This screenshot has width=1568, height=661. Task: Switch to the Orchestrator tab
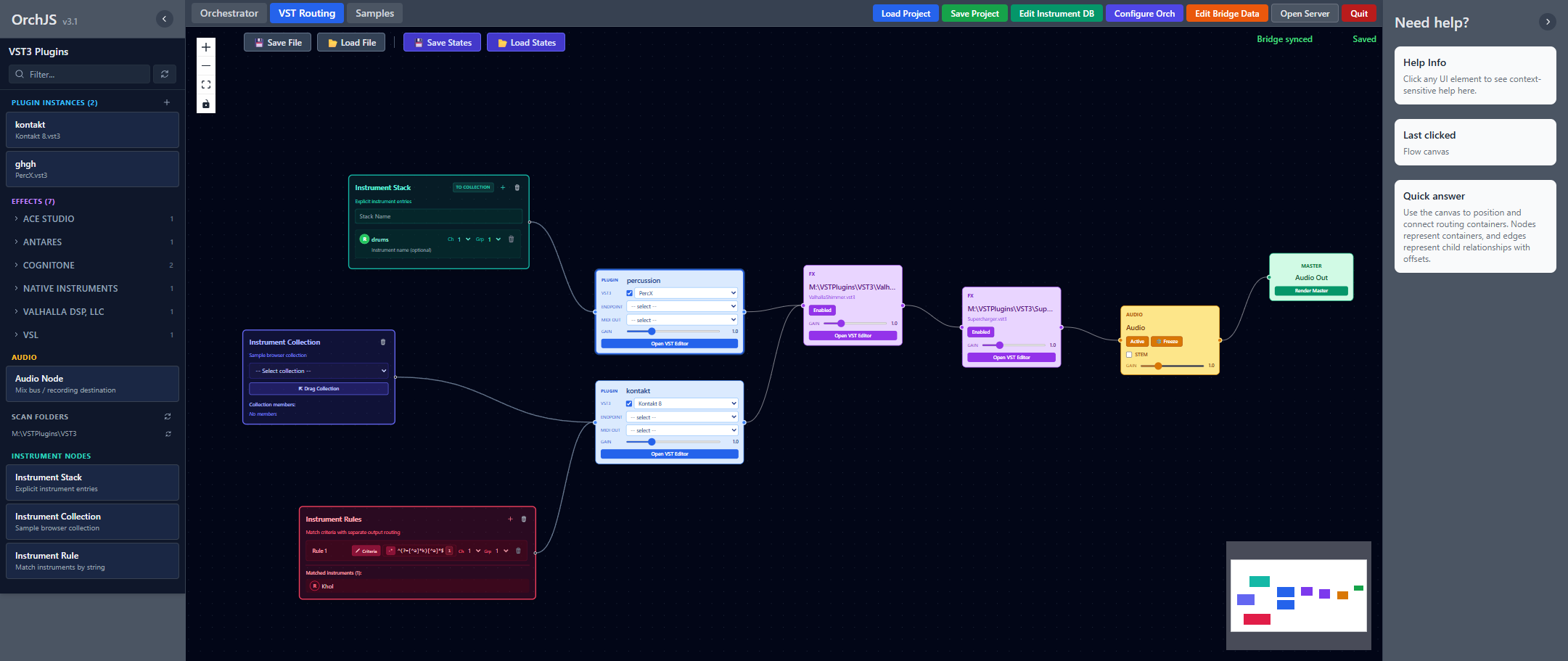229,13
